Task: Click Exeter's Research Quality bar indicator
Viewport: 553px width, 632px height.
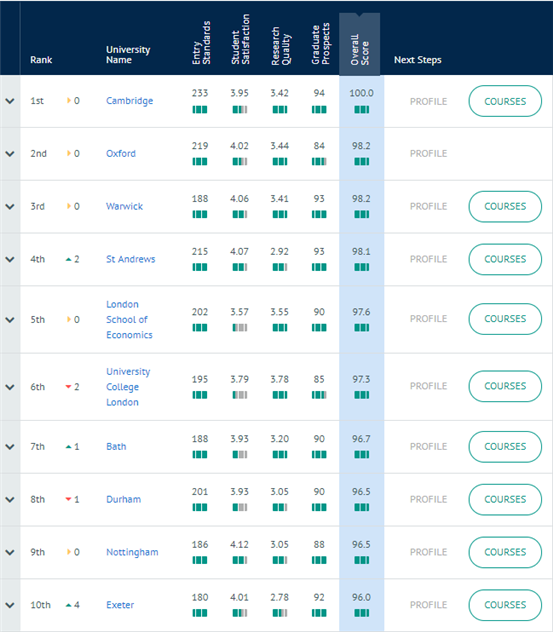Action: click(280, 613)
